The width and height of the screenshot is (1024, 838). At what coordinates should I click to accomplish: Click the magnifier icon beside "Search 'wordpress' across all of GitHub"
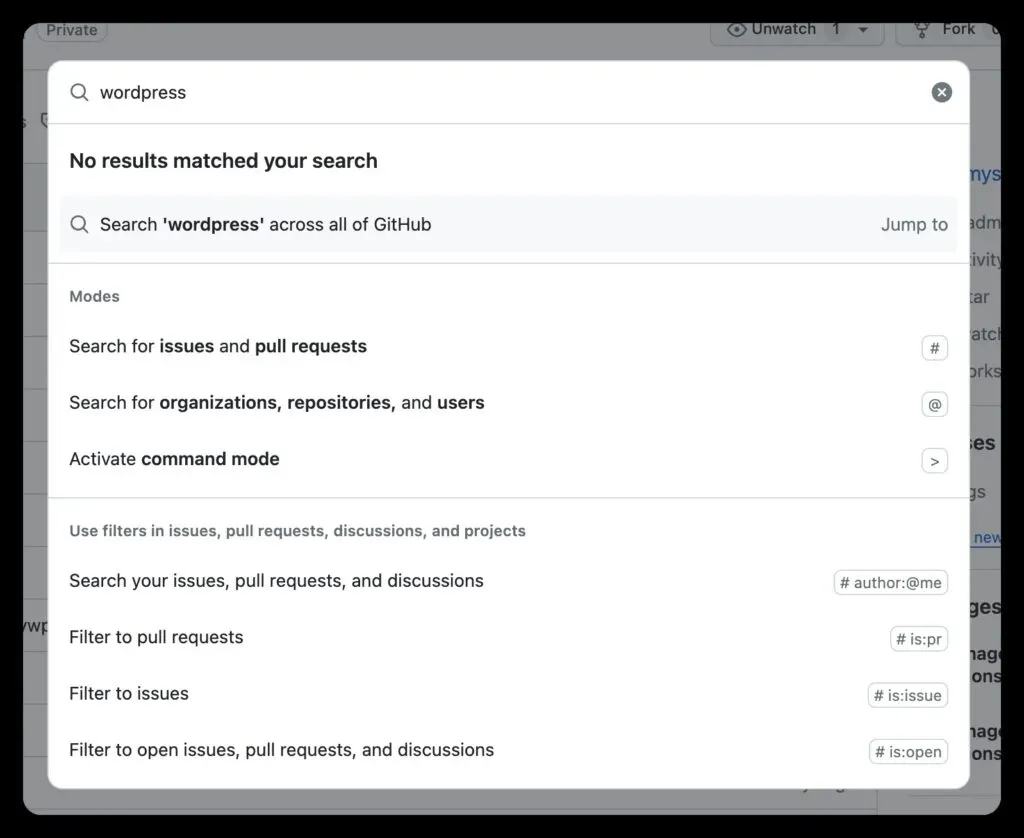click(79, 224)
